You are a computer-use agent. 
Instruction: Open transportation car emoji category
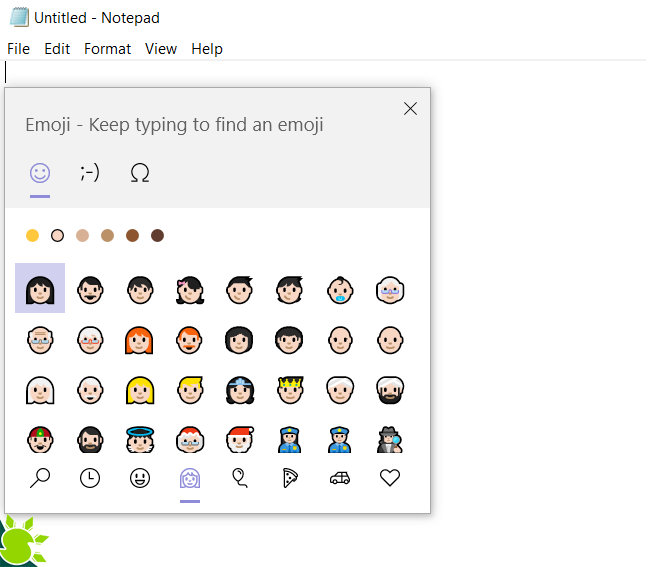coord(340,478)
